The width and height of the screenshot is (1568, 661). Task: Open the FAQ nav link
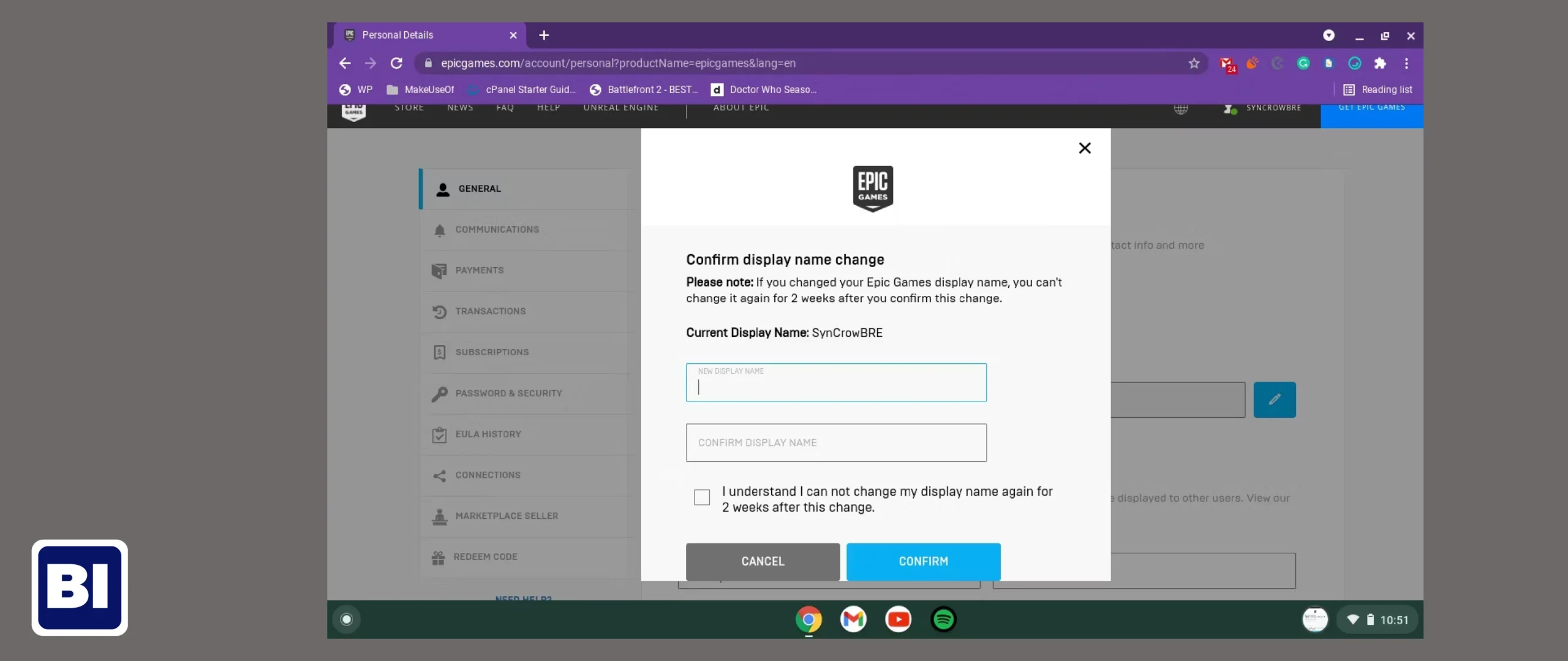[x=505, y=108]
